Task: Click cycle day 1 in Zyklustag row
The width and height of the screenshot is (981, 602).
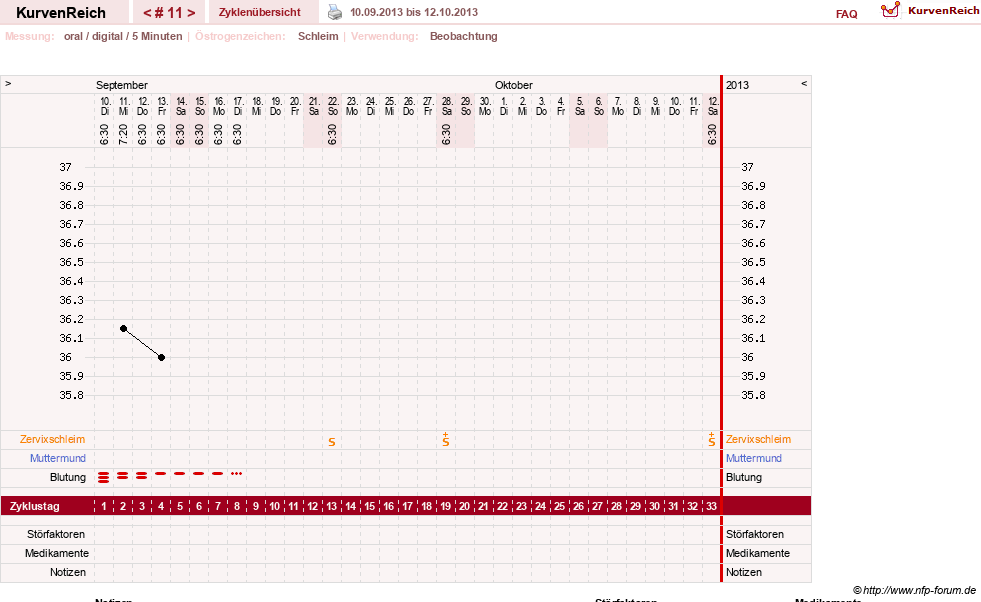Action: pyautogui.click(x=104, y=506)
